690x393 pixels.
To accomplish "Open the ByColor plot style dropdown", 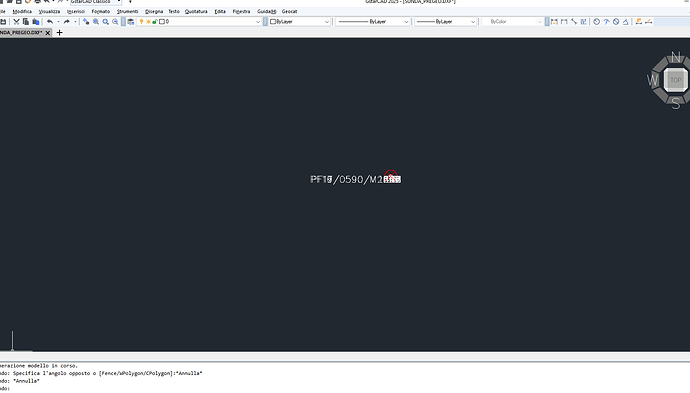I will tap(540, 22).
